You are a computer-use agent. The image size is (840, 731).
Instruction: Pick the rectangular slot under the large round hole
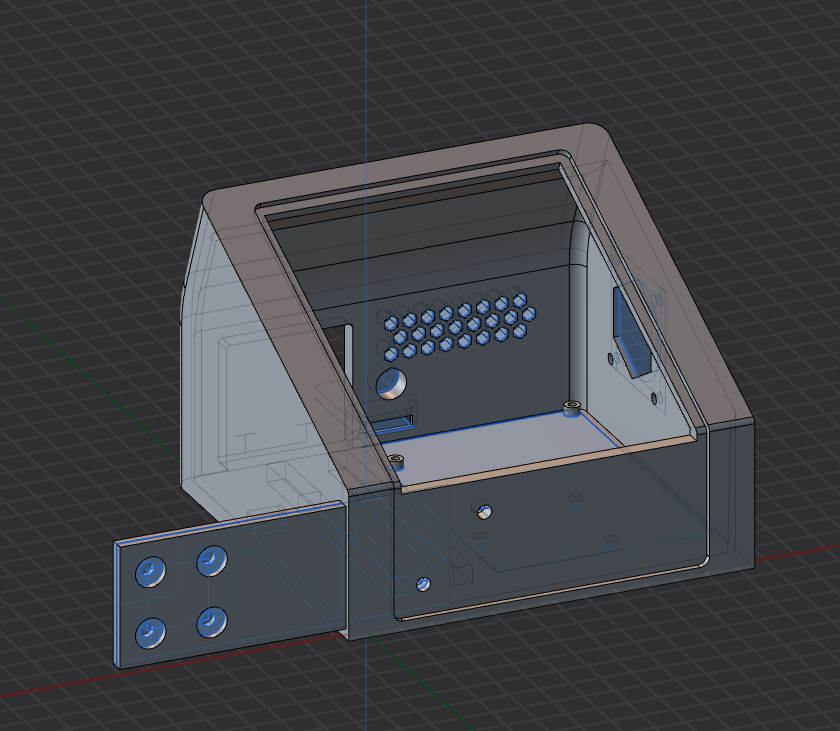pyautogui.click(x=393, y=423)
